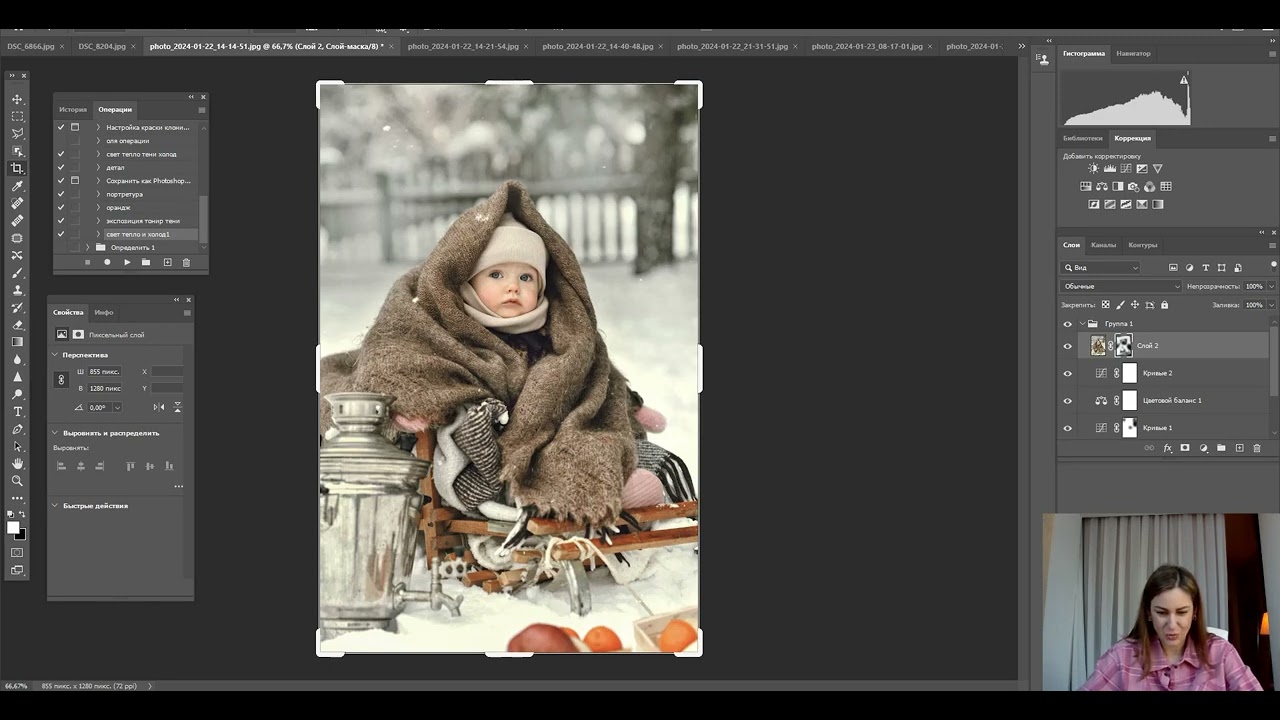Switch to the Библиотеки tab

pyautogui.click(x=1083, y=138)
